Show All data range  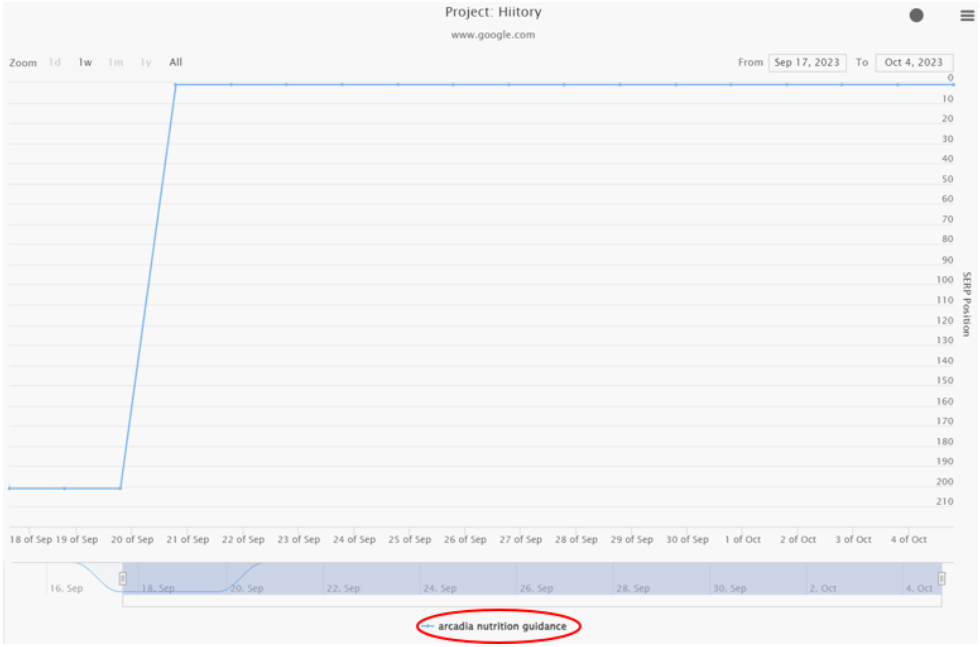pyautogui.click(x=176, y=62)
